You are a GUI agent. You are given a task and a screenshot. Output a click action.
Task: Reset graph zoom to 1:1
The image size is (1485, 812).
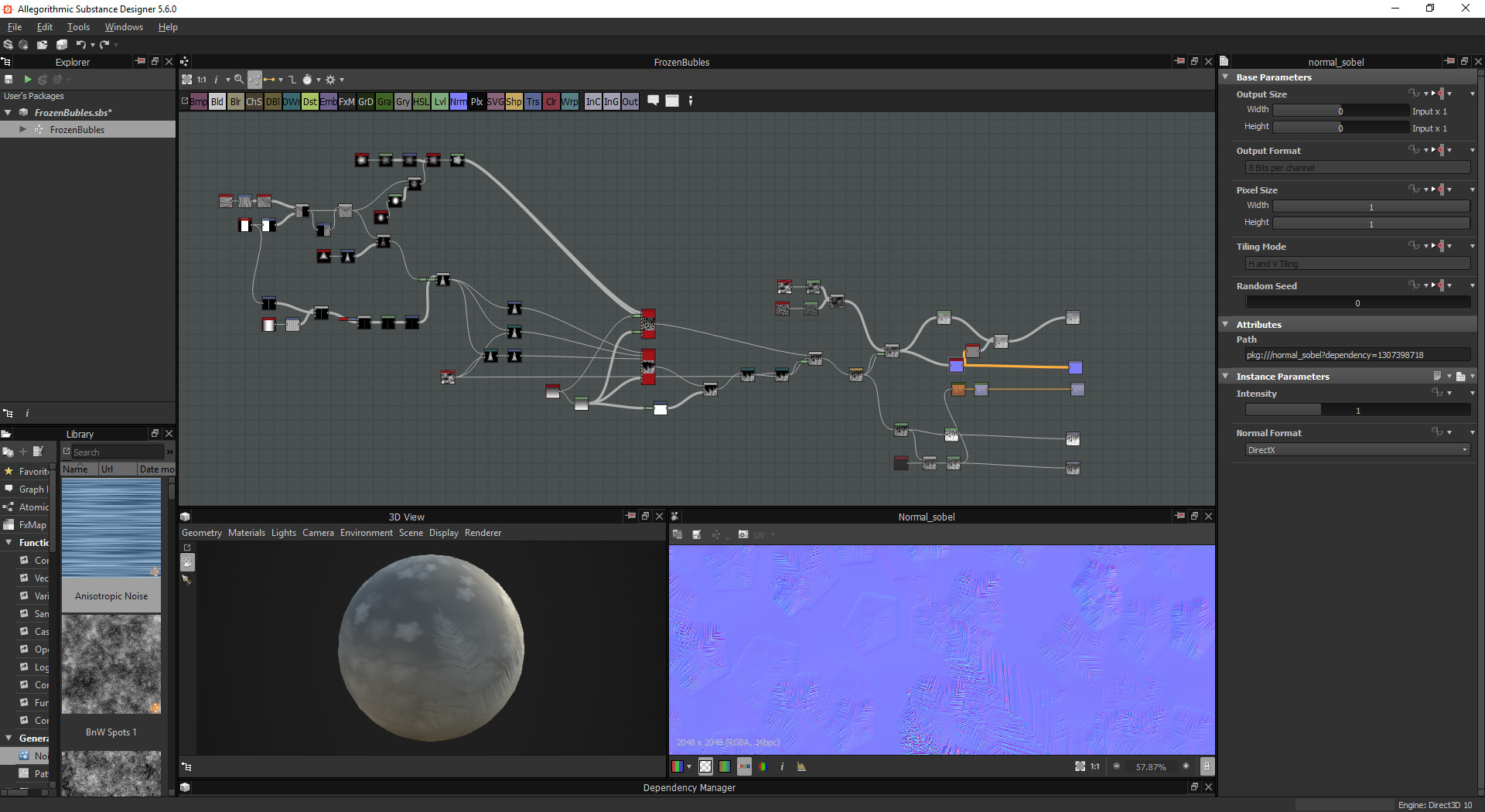[202, 80]
